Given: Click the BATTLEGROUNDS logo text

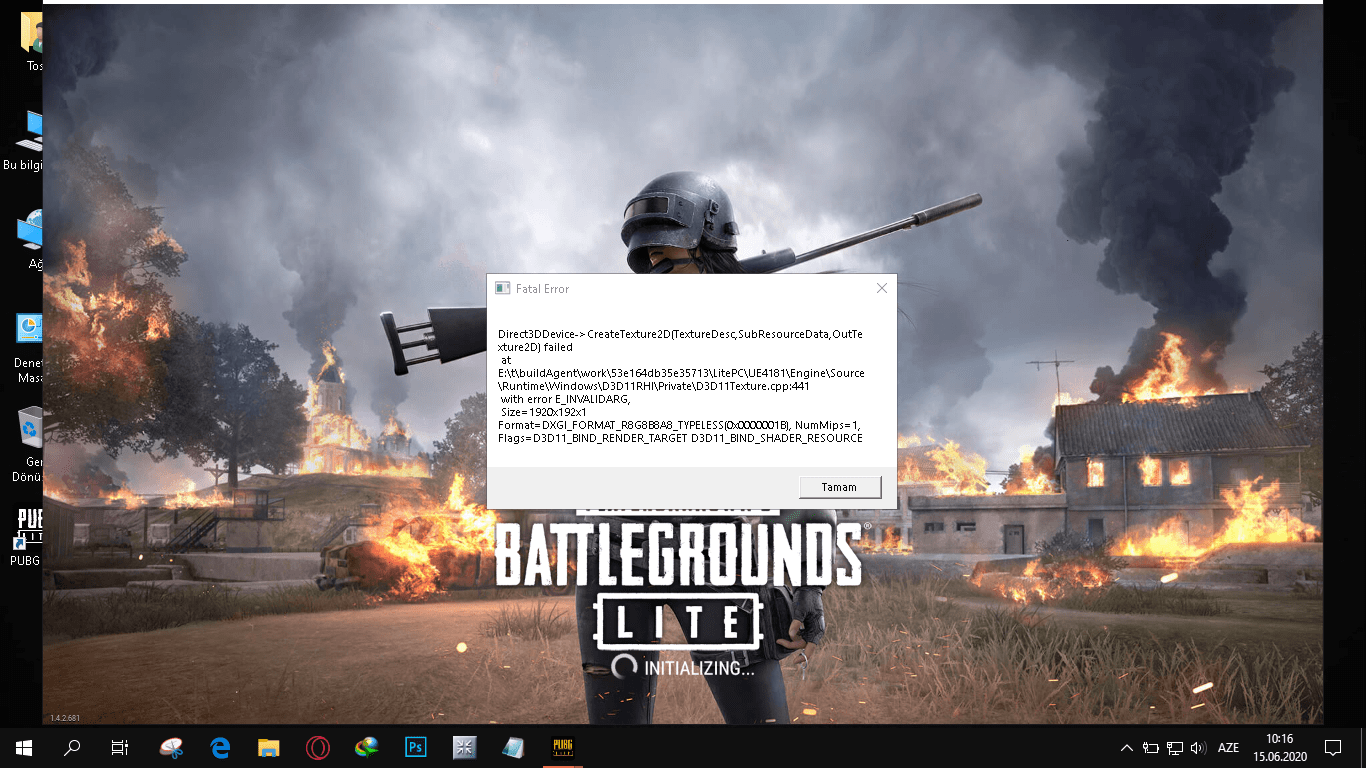Looking at the screenshot, I should click(678, 556).
